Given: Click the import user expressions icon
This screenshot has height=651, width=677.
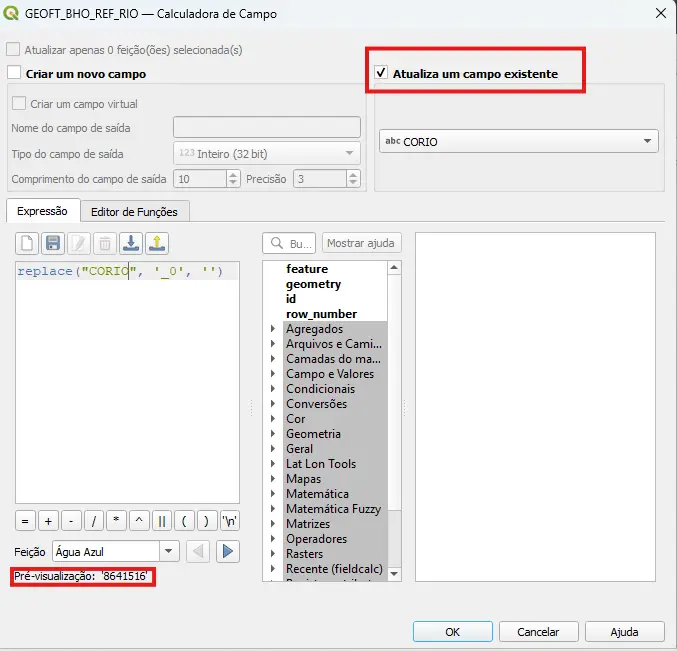Looking at the screenshot, I should pyautogui.click(x=131, y=243).
